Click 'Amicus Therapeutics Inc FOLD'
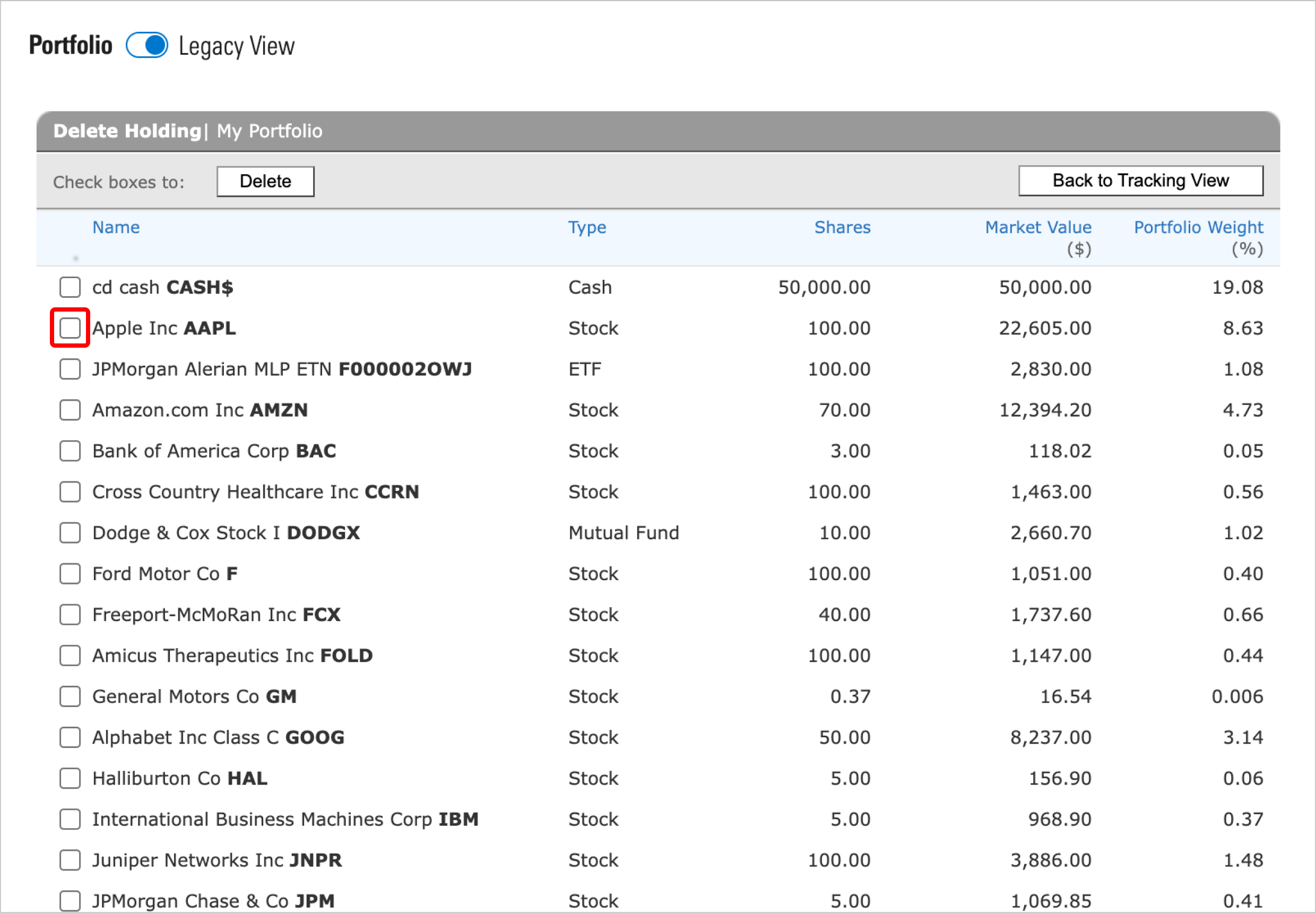1316x913 pixels. tap(233, 655)
